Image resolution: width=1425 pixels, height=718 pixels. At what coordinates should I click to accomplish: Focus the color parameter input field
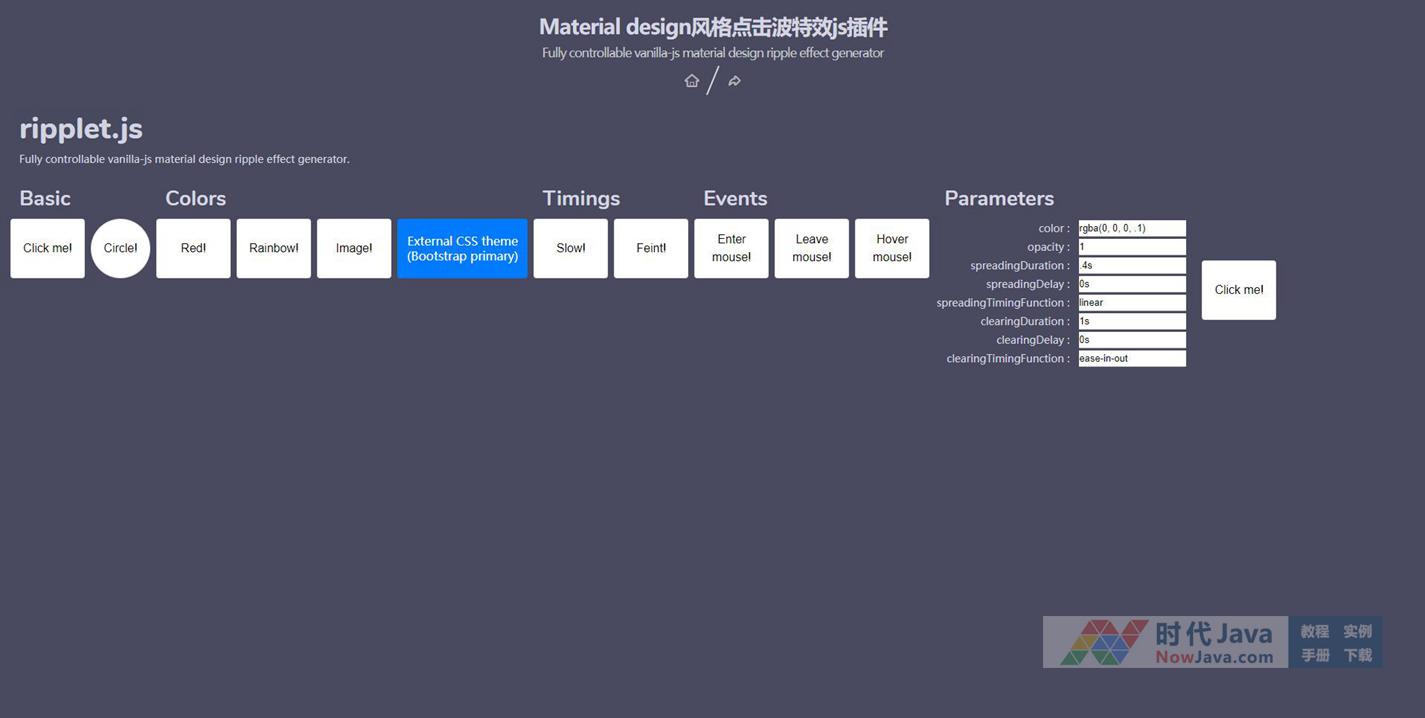click(1131, 228)
